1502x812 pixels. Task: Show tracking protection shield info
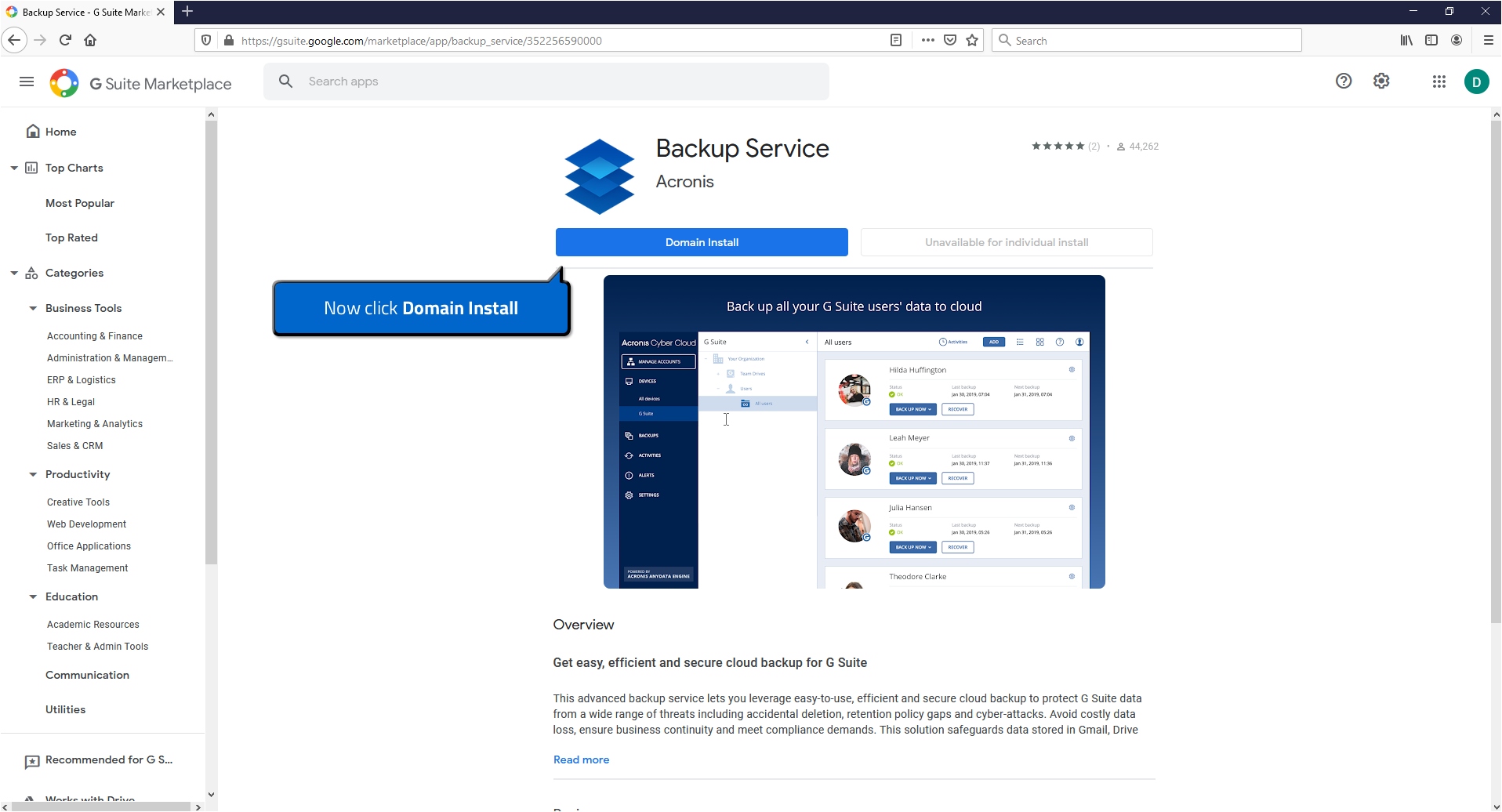(206, 40)
